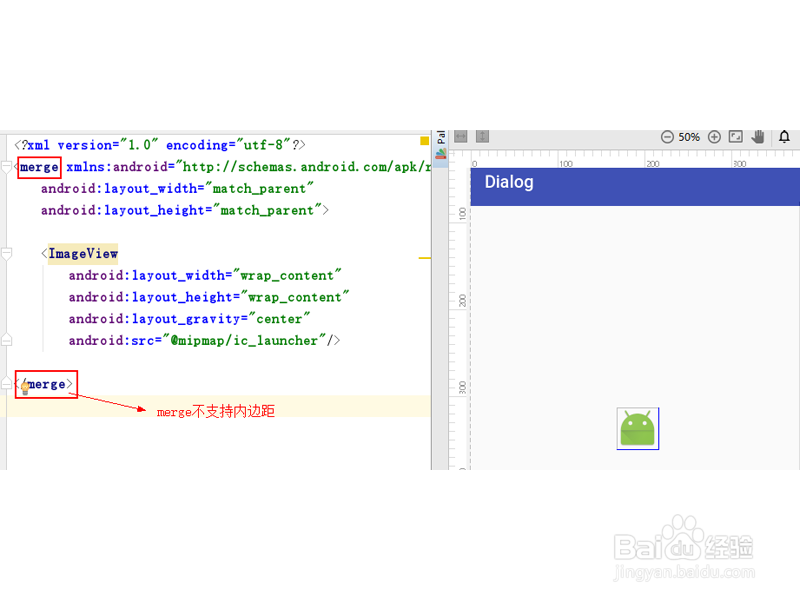Collapse the opening merge tag fold
The height and width of the screenshot is (600, 800).
pyautogui.click(x=6, y=167)
